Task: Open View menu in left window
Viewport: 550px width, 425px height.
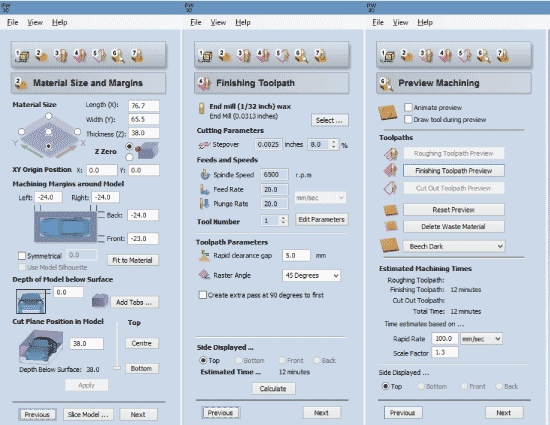Action: (x=35, y=22)
